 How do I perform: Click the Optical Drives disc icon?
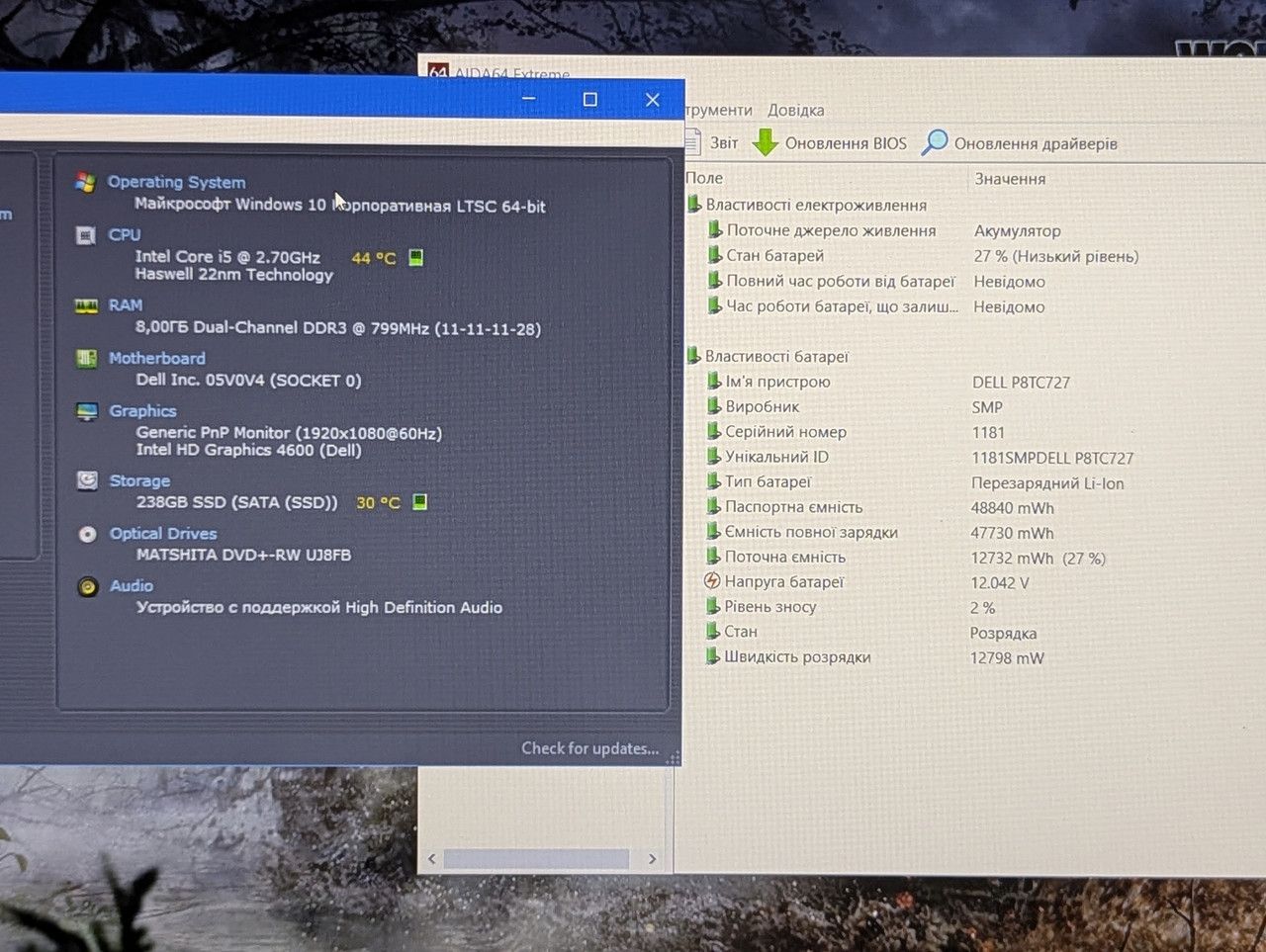pyautogui.click(x=88, y=534)
